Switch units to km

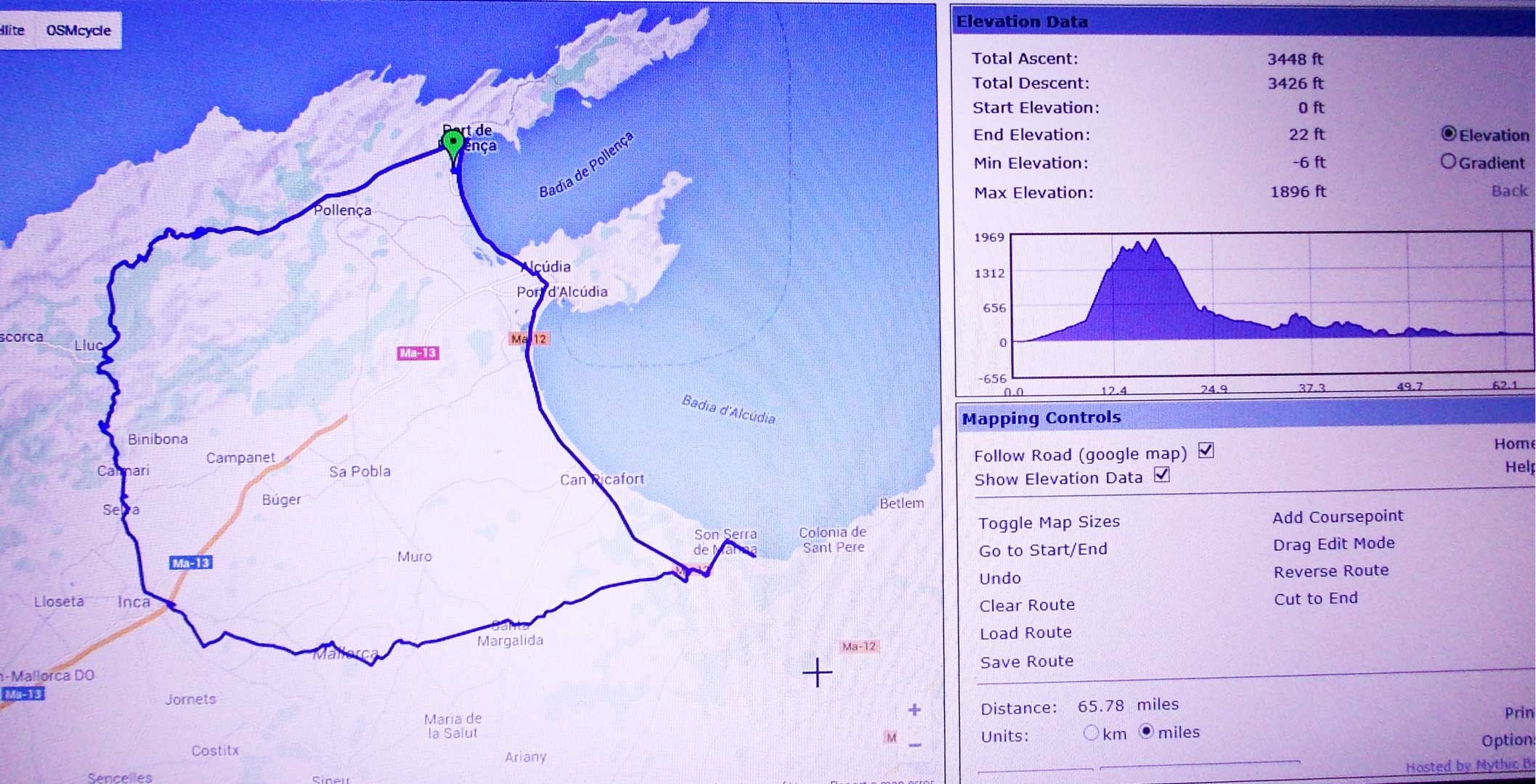tap(1090, 732)
